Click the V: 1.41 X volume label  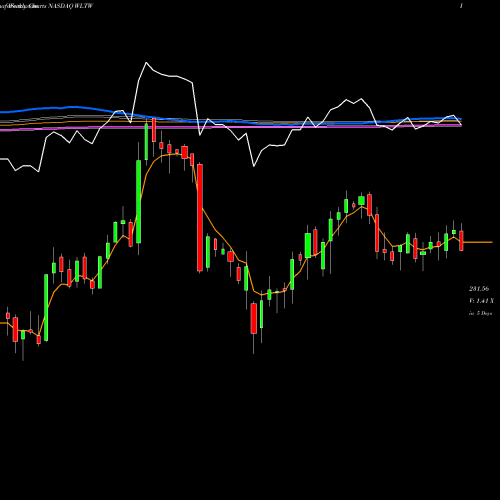pos(481,301)
